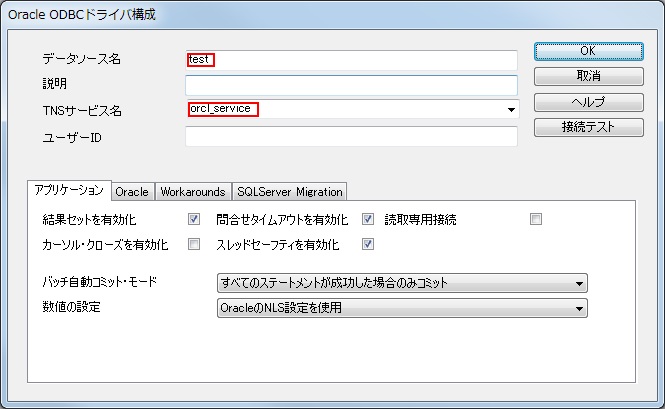Open the Workarounds tab
665x409 pixels.
pos(193,192)
